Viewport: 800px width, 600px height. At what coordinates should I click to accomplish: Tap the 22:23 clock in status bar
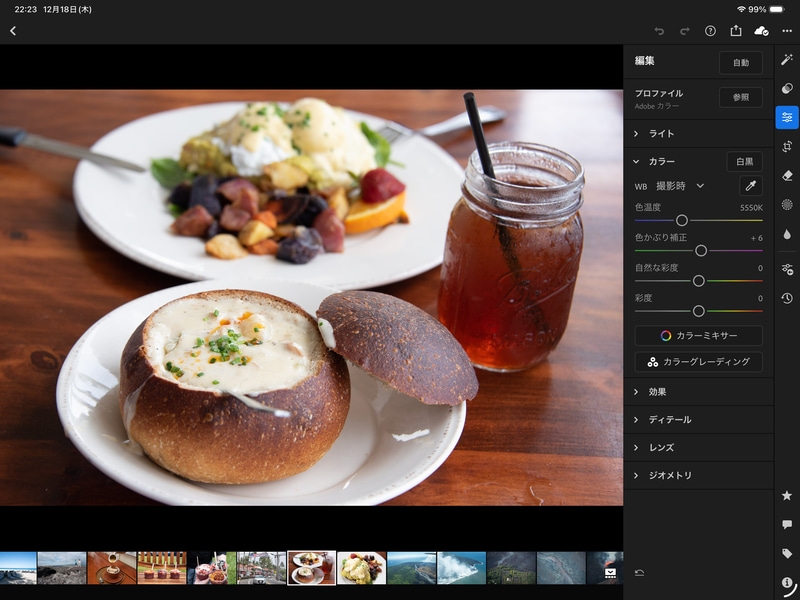pos(25,9)
